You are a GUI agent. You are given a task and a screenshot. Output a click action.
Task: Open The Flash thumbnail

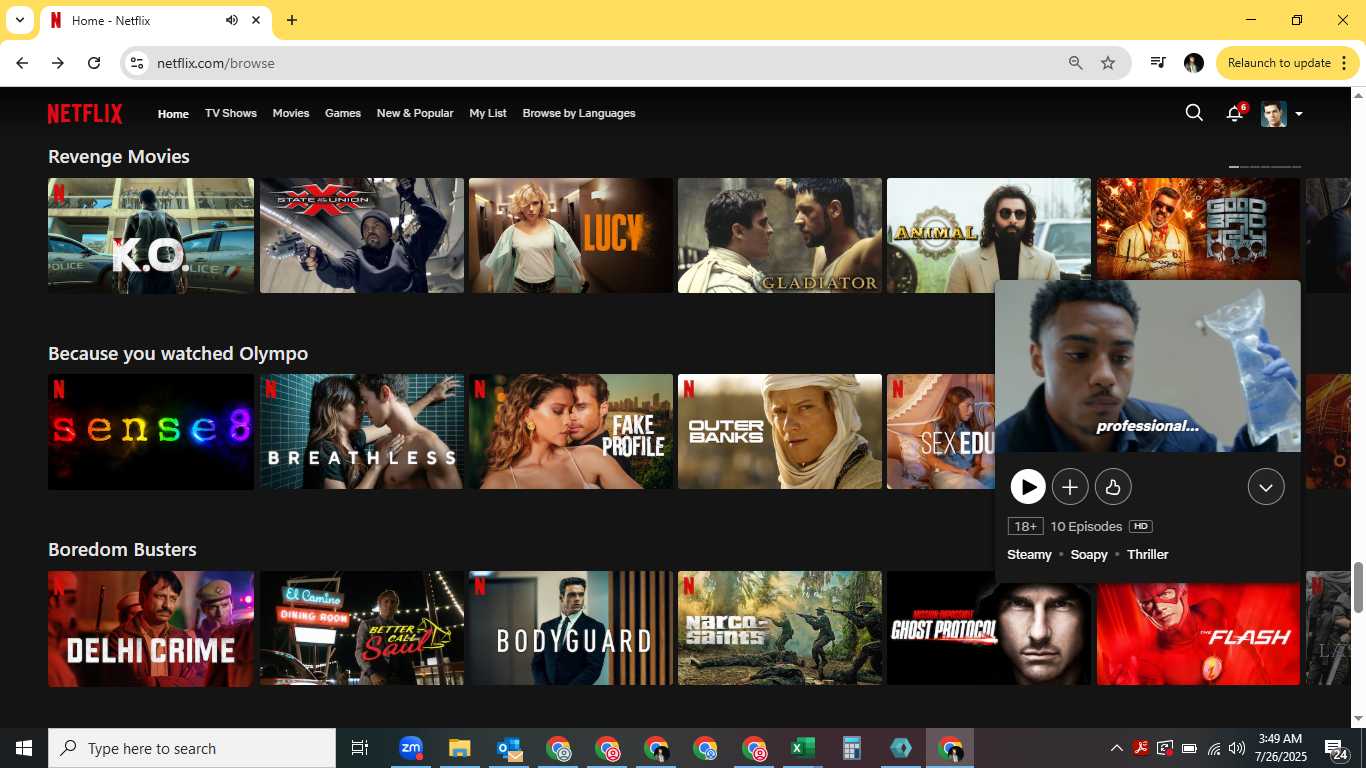(x=1198, y=634)
